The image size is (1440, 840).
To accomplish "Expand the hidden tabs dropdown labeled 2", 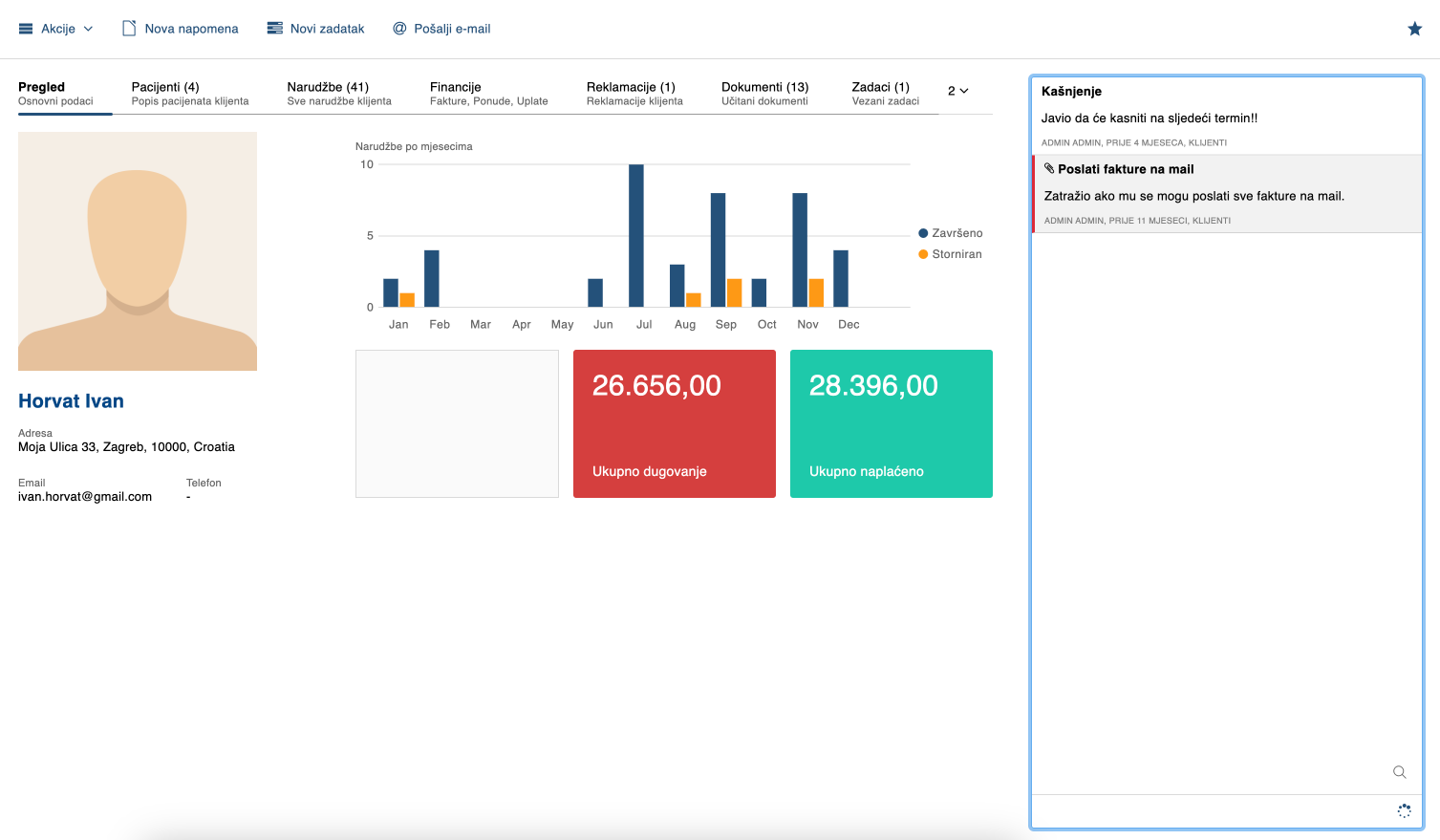I will pyautogui.click(x=957, y=91).
